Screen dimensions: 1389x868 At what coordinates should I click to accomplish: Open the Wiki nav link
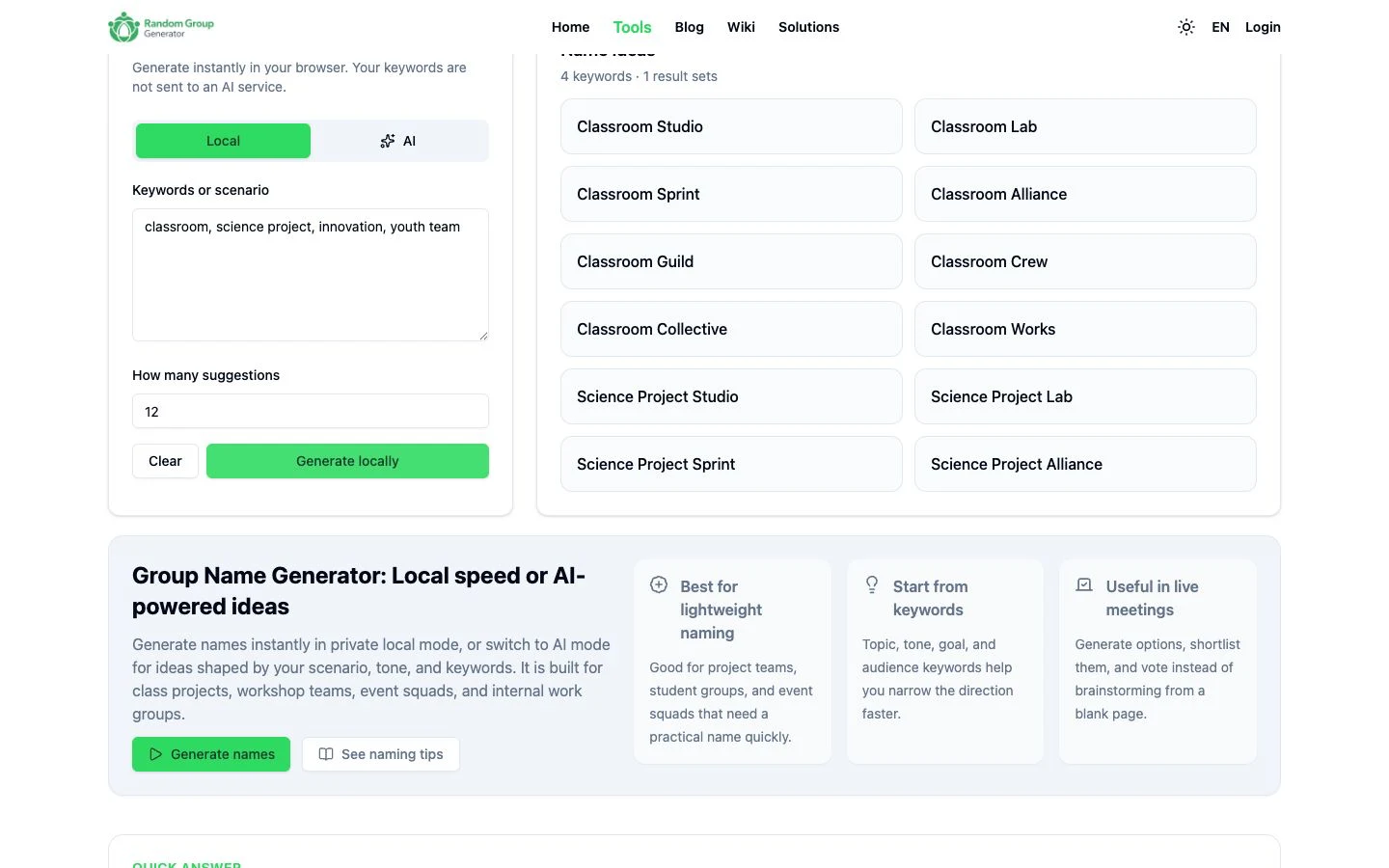pyautogui.click(x=741, y=27)
